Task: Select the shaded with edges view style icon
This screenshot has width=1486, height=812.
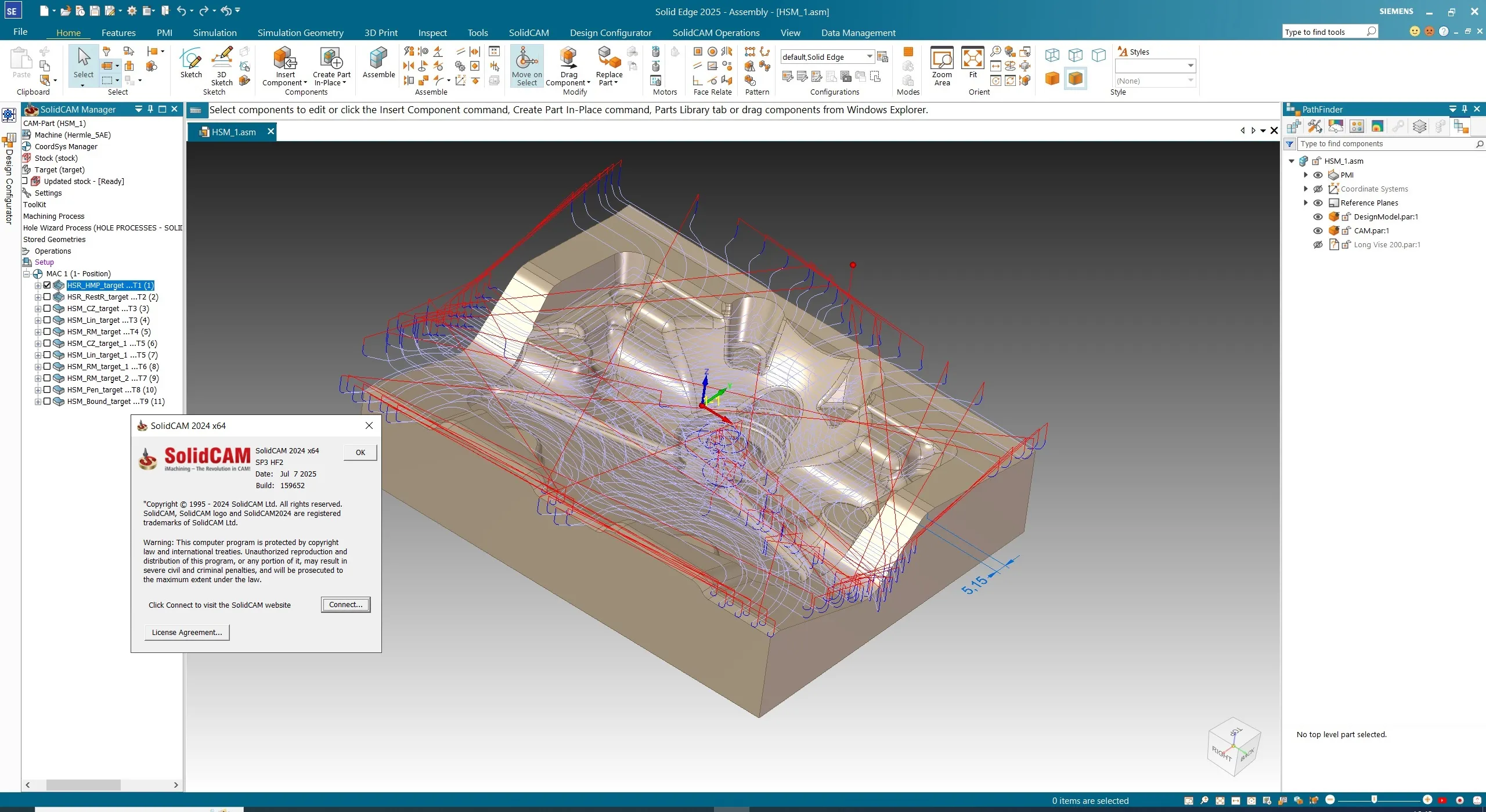Action: tap(1076, 78)
